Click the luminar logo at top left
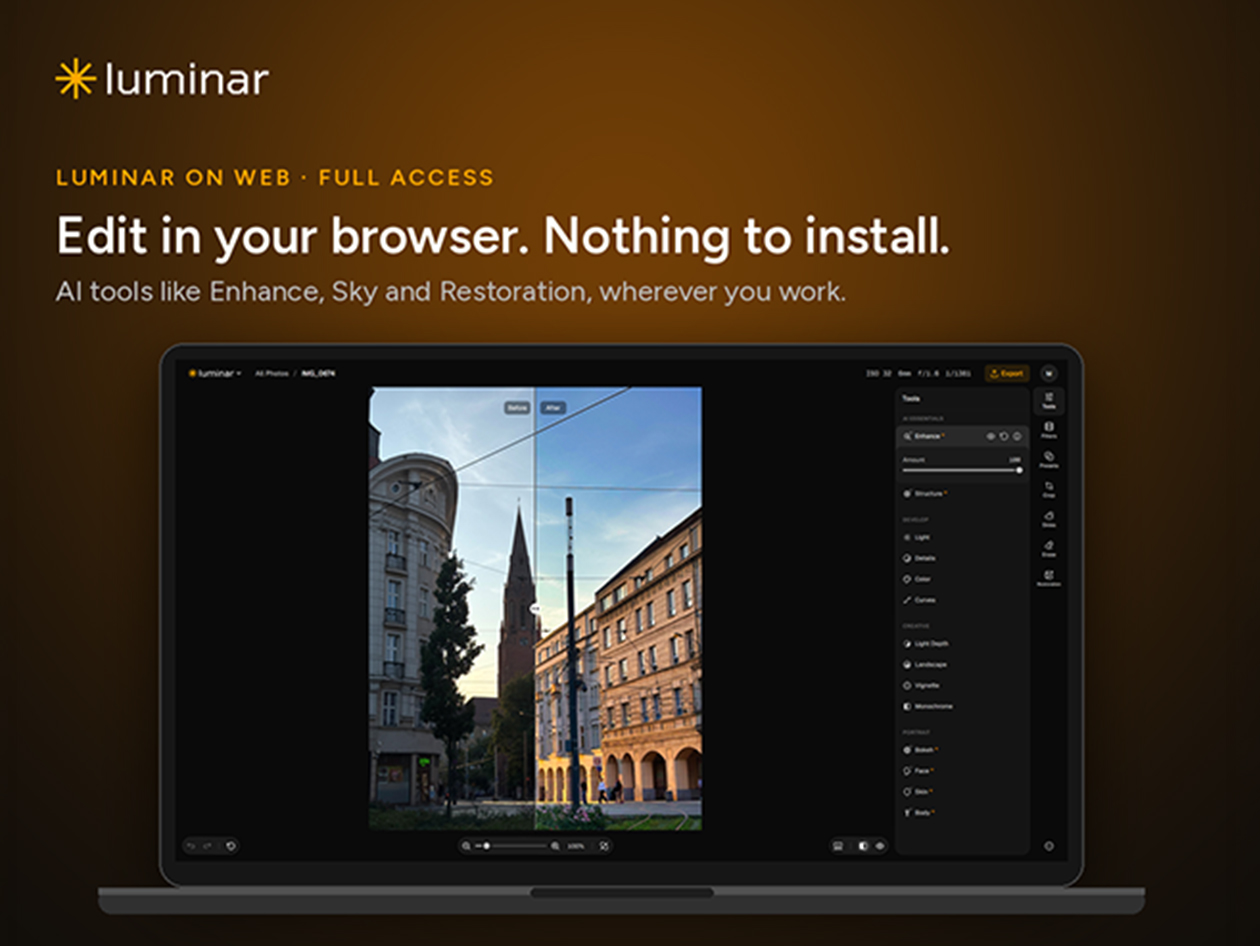 (161, 79)
